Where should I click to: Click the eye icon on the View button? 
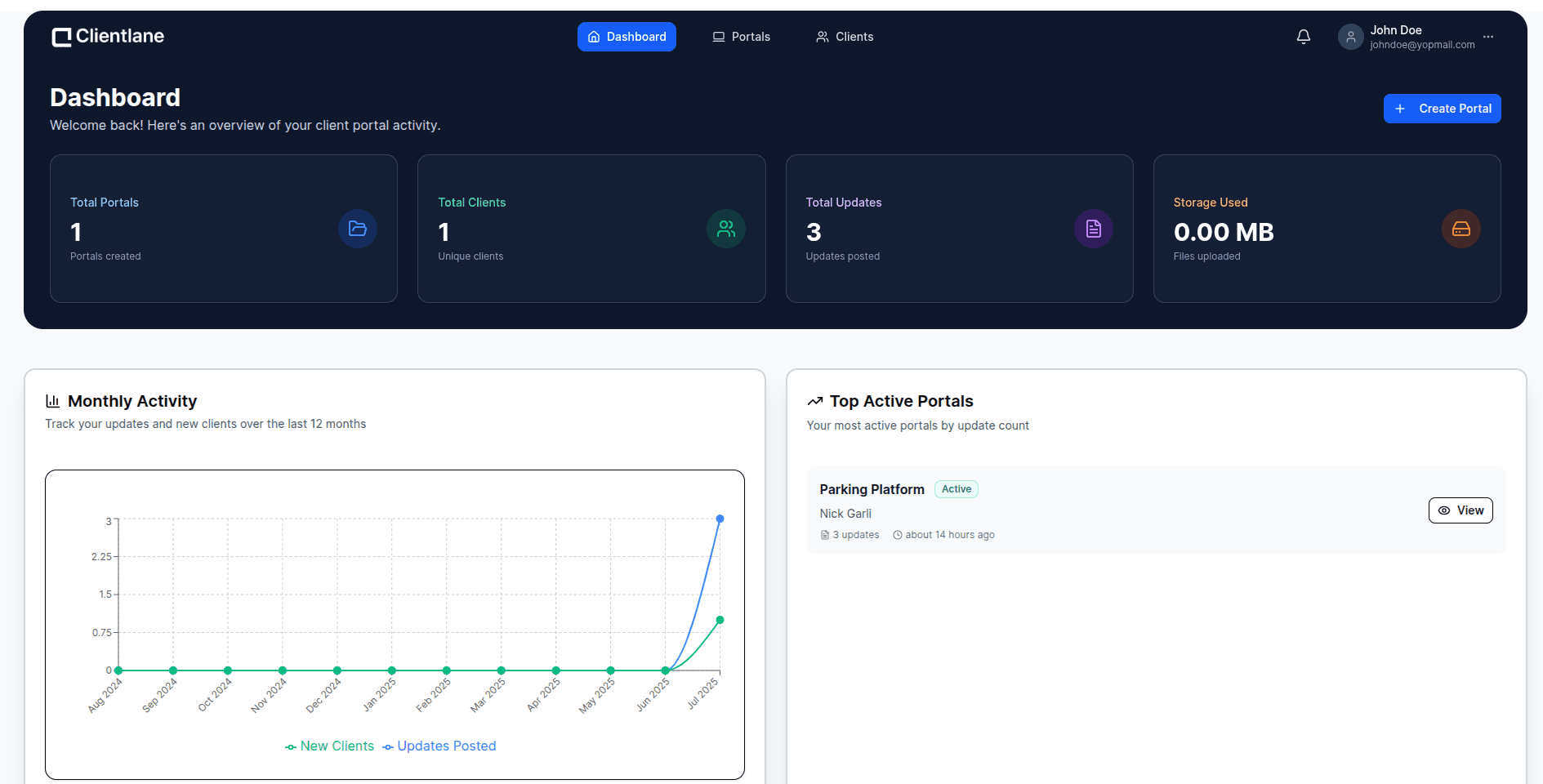pos(1444,510)
